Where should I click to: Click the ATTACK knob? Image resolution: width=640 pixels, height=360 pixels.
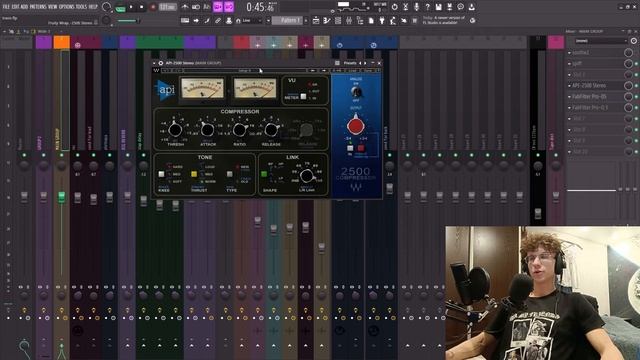(207, 130)
